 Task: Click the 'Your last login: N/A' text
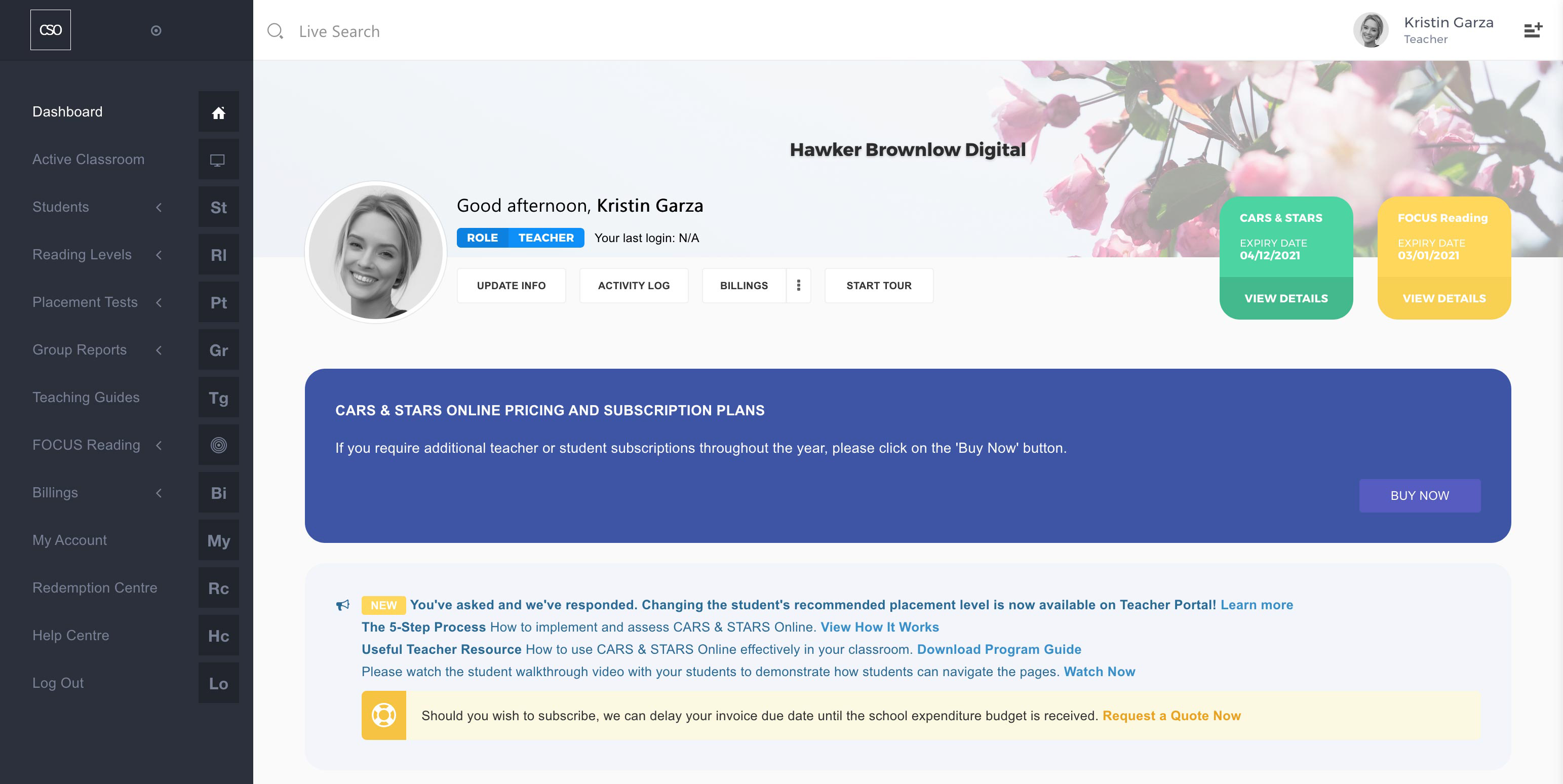[647, 238]
